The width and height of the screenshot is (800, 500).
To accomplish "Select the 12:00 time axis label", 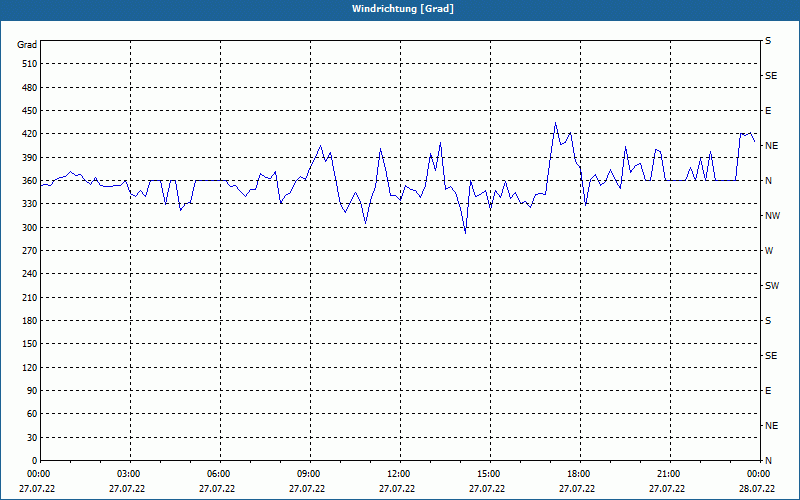I will [398, 474].
